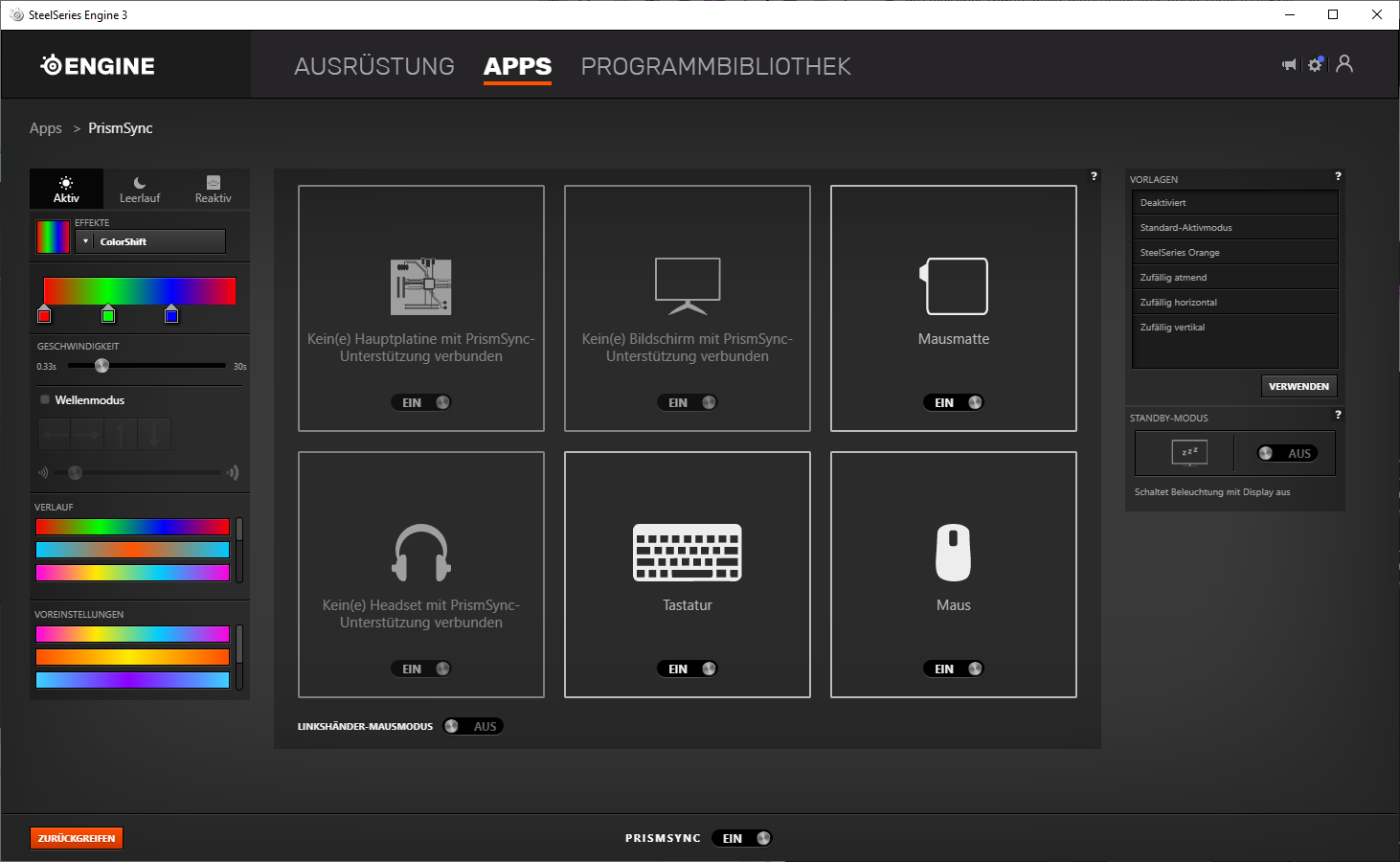
Task: Select the cyan-orange Verlauf gradient
Action: [133, 550]
